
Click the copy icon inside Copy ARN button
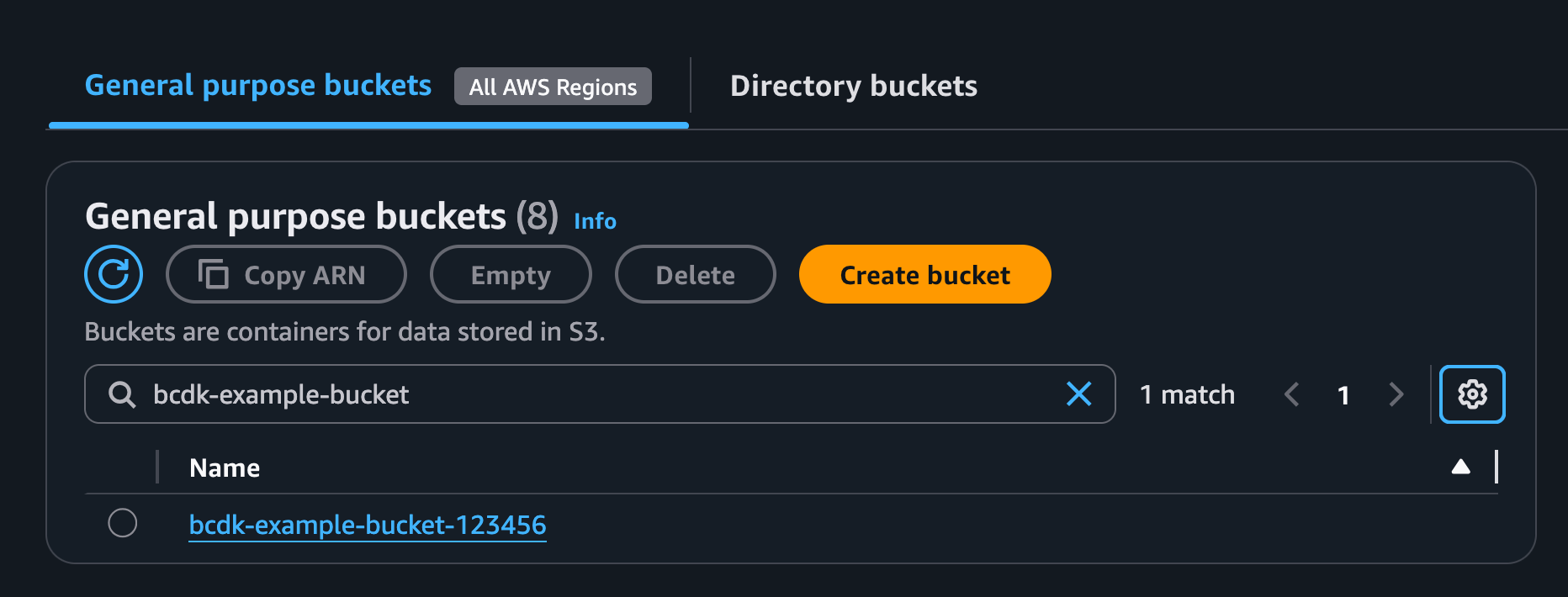pos(214,274)
